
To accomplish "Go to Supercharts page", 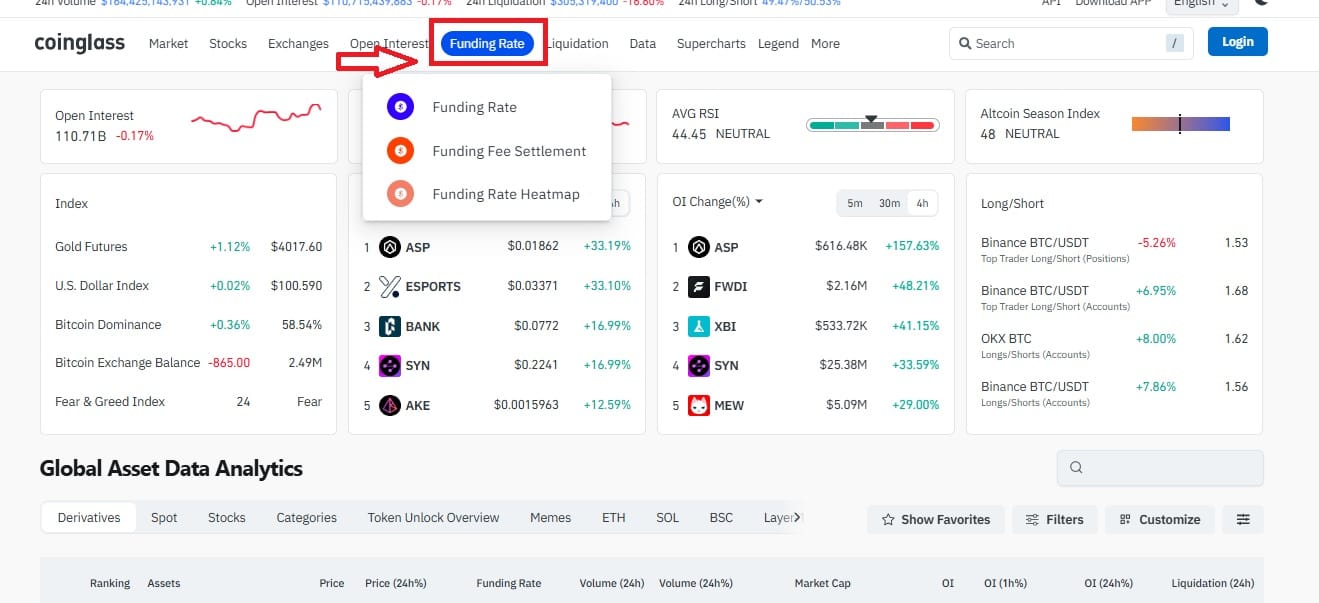I will tap(711, 43).
